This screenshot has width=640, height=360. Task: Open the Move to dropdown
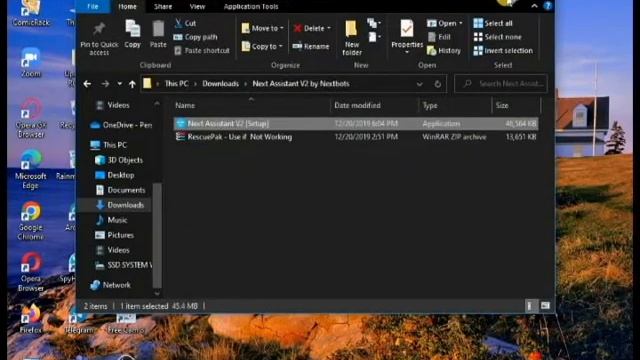(262, 28)
